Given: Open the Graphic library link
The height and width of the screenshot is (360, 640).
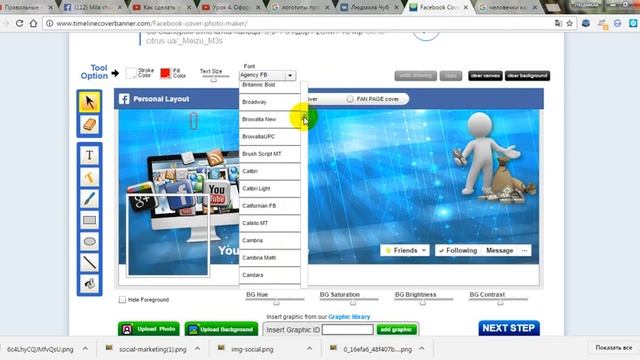Looking at the screenshot, I should pos(349,317).
